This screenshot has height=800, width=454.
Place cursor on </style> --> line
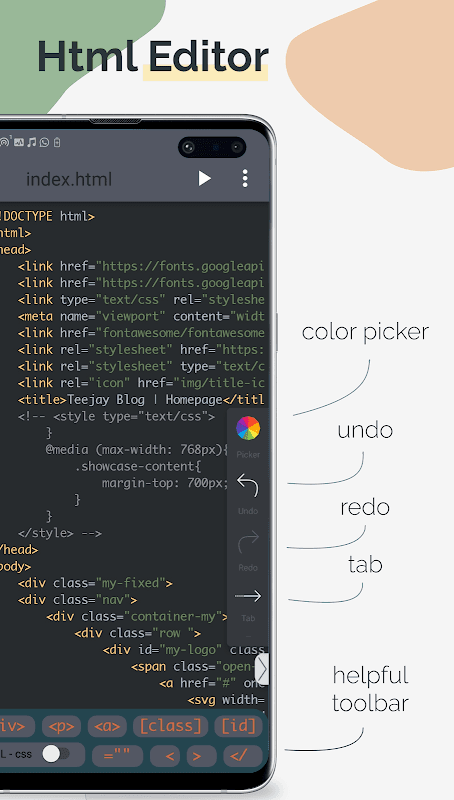60,533
